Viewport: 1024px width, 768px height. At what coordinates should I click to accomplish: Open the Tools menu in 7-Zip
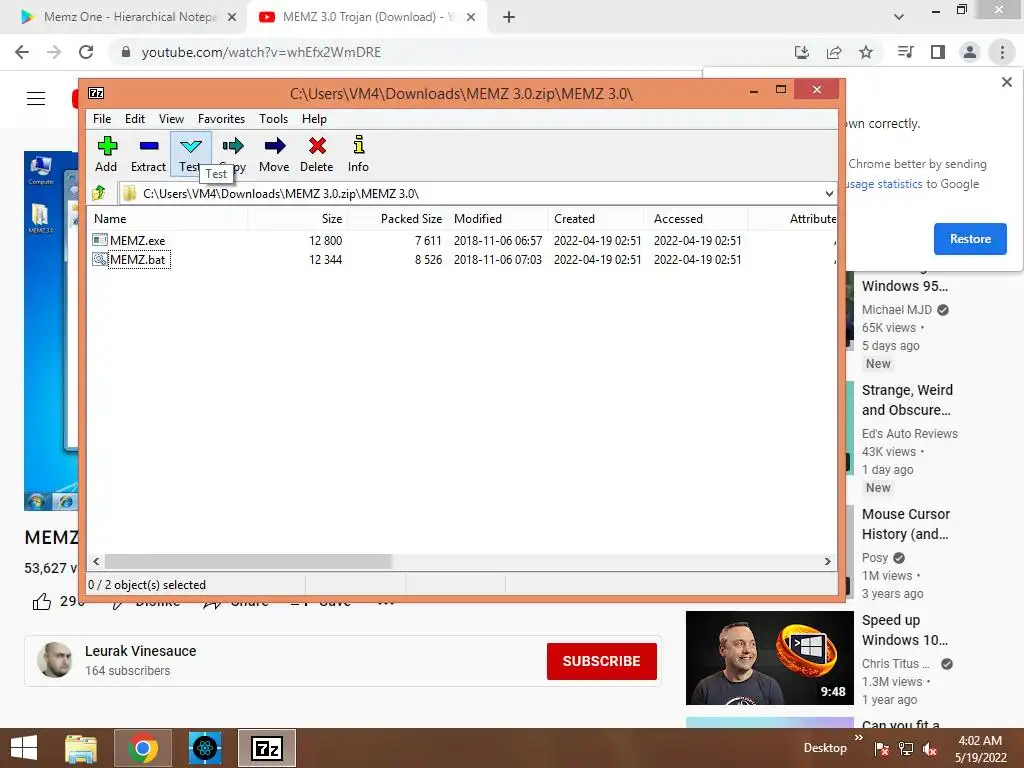pos(273,119)
